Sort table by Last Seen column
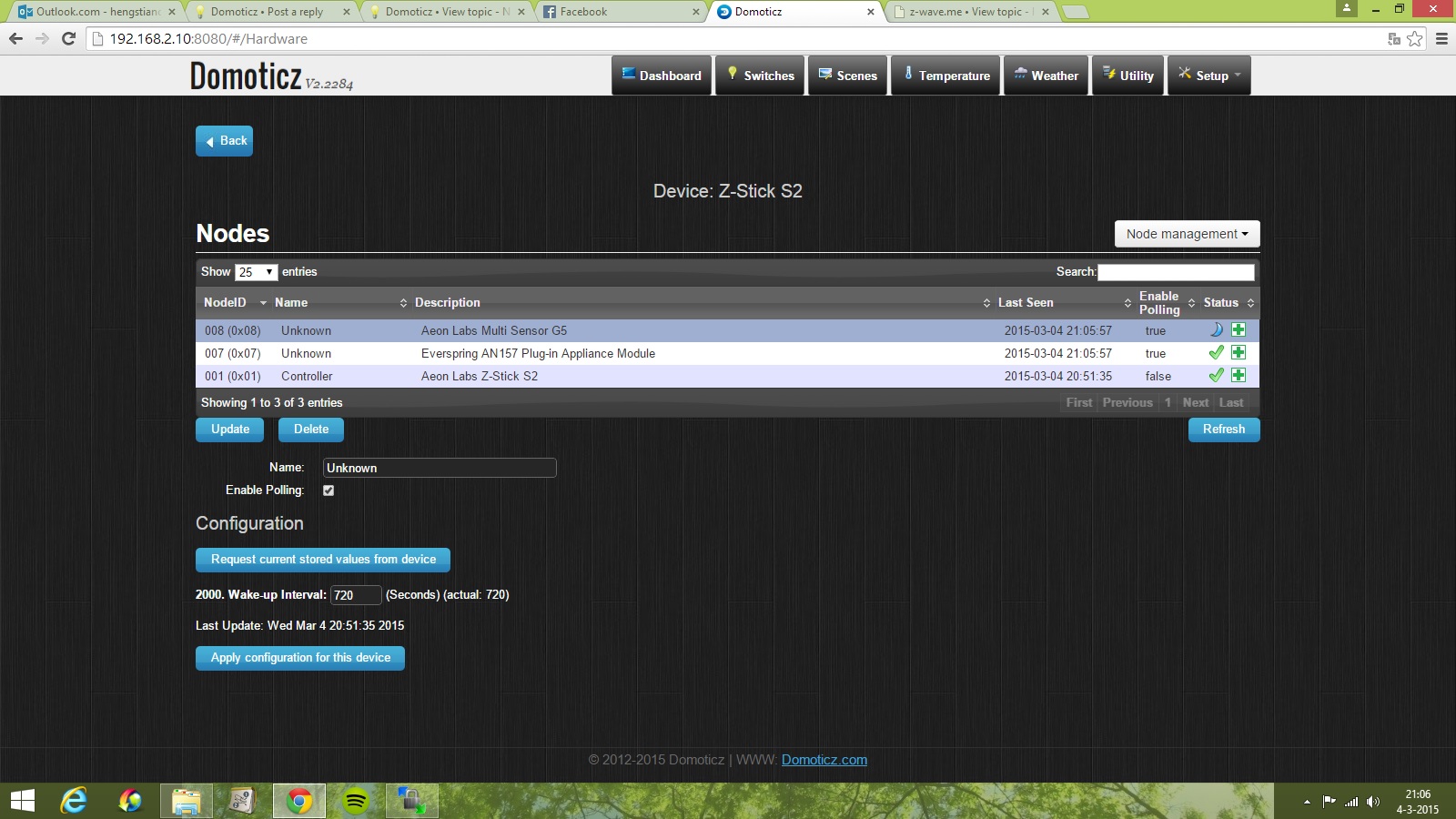This screenshot has height=819, width=1456. tap(1065, 302)
